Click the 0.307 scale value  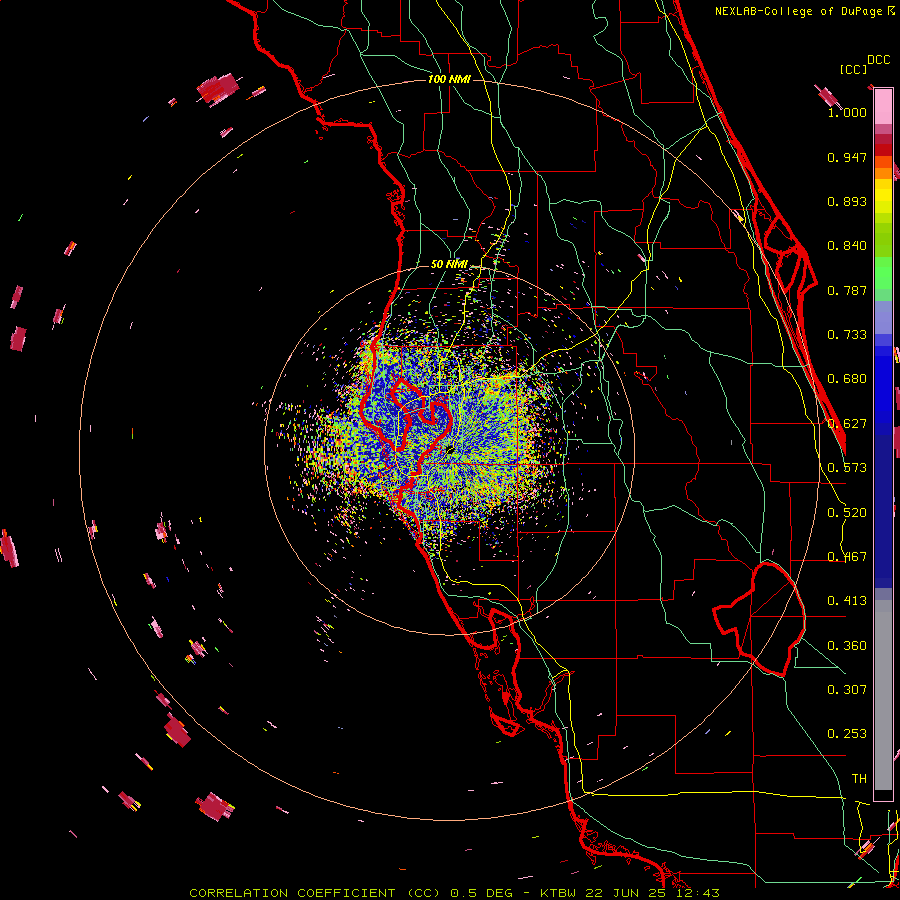pos(847,689)
